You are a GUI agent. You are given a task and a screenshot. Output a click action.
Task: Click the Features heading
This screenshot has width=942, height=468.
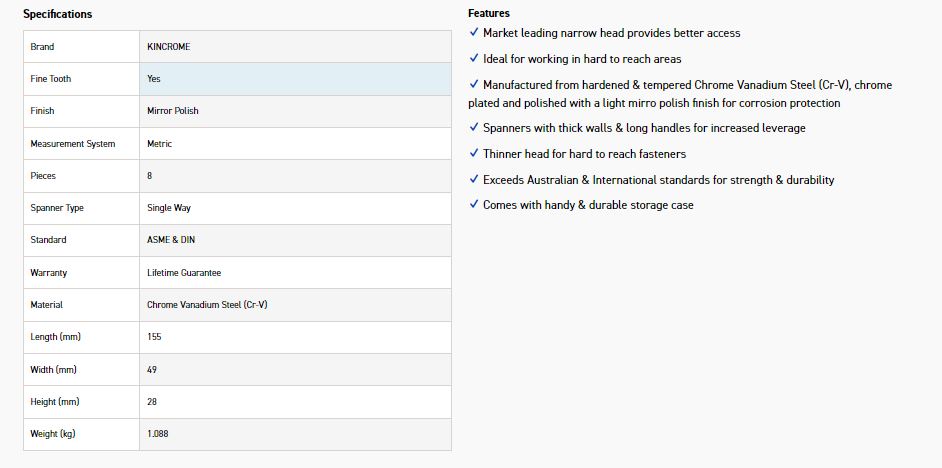click(488, 13)
